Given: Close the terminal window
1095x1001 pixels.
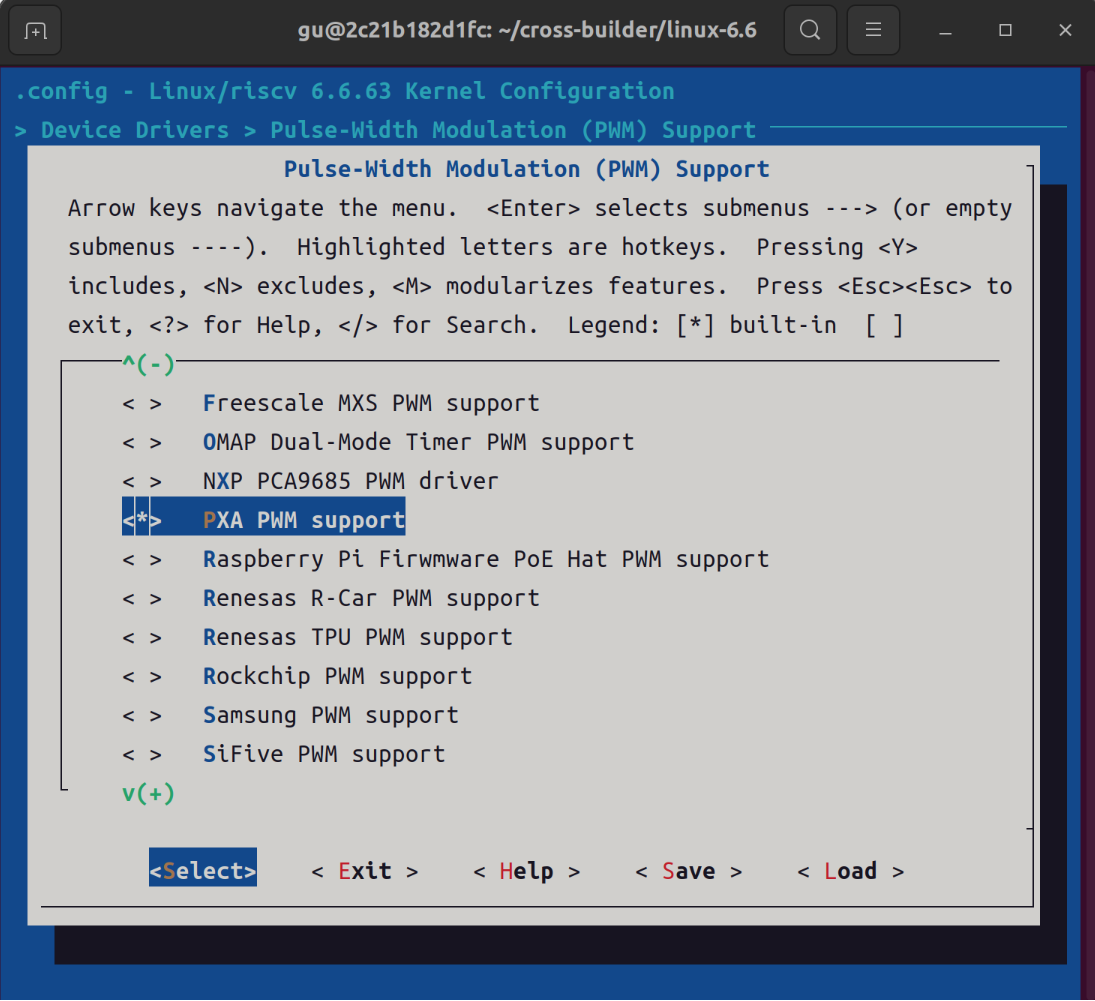Looking at the screenshot, I should pos(1065,30).
